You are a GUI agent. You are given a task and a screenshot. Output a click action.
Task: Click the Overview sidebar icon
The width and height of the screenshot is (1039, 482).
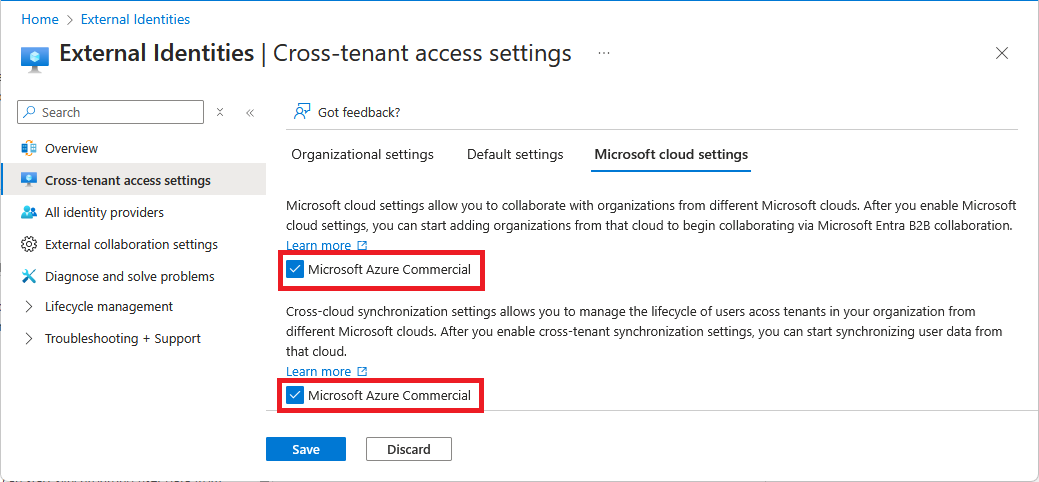29,148
